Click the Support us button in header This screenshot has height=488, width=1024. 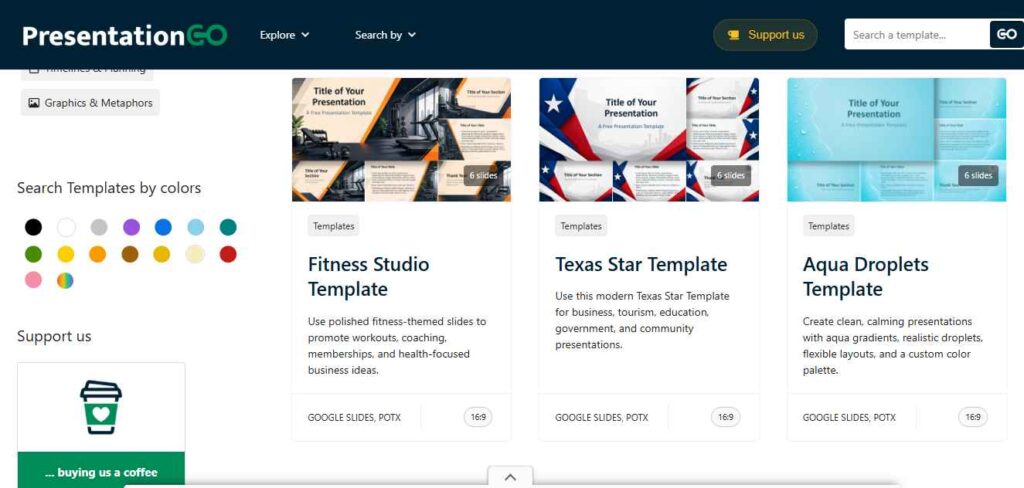pyautogui.click(x=765, y=35)
